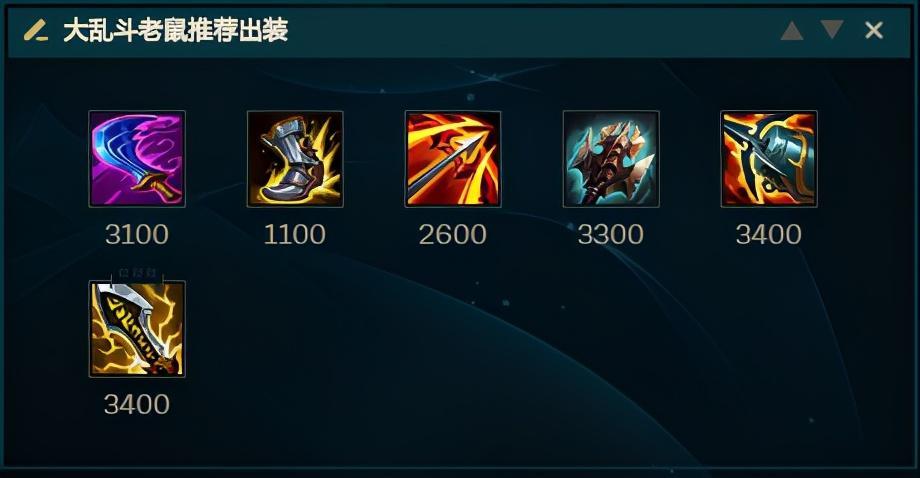920x478 pixels.
Task: Select the golden lightning sword item icon
Action: tap(137, 328)
